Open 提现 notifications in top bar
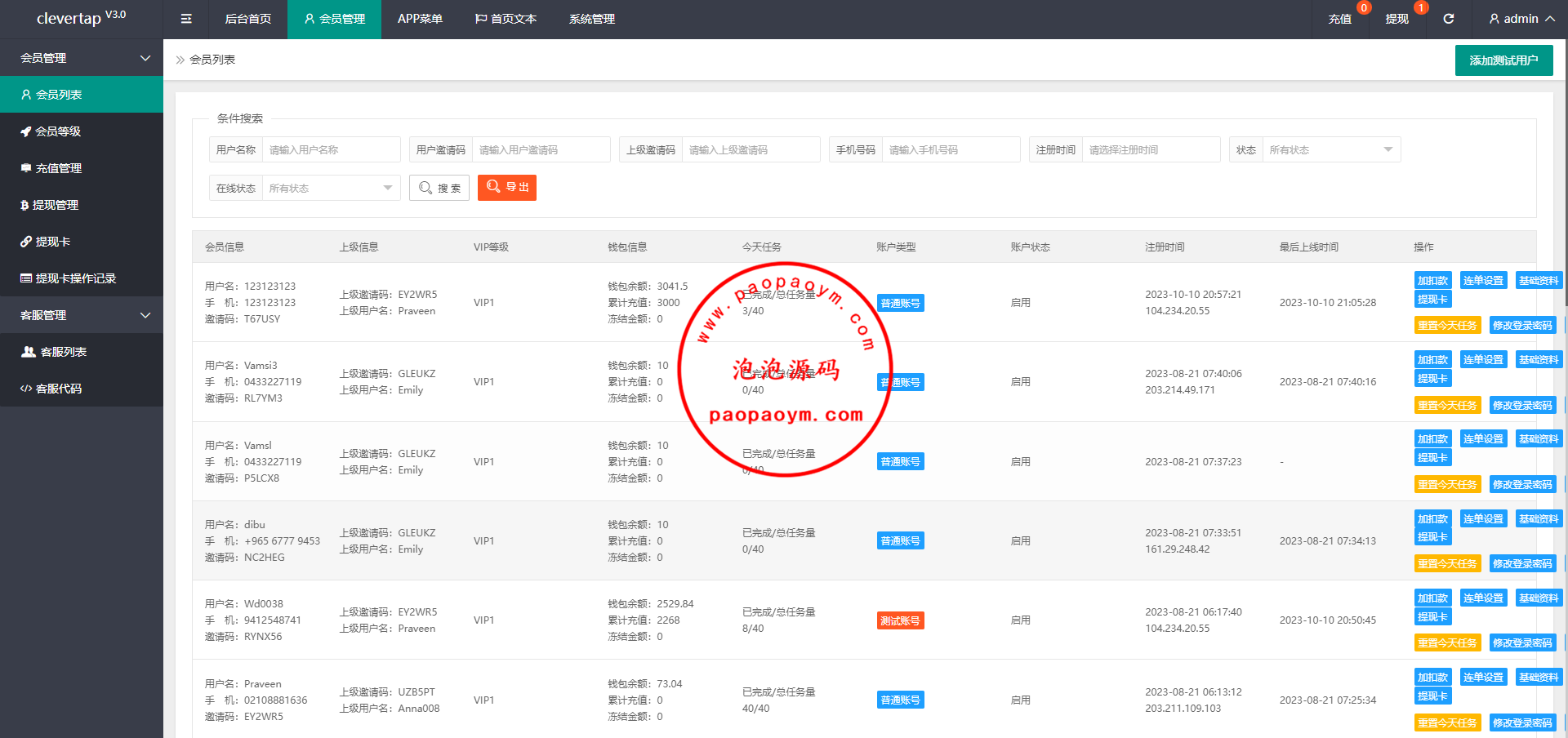Screen dimensions: 1568x738 1396,19
